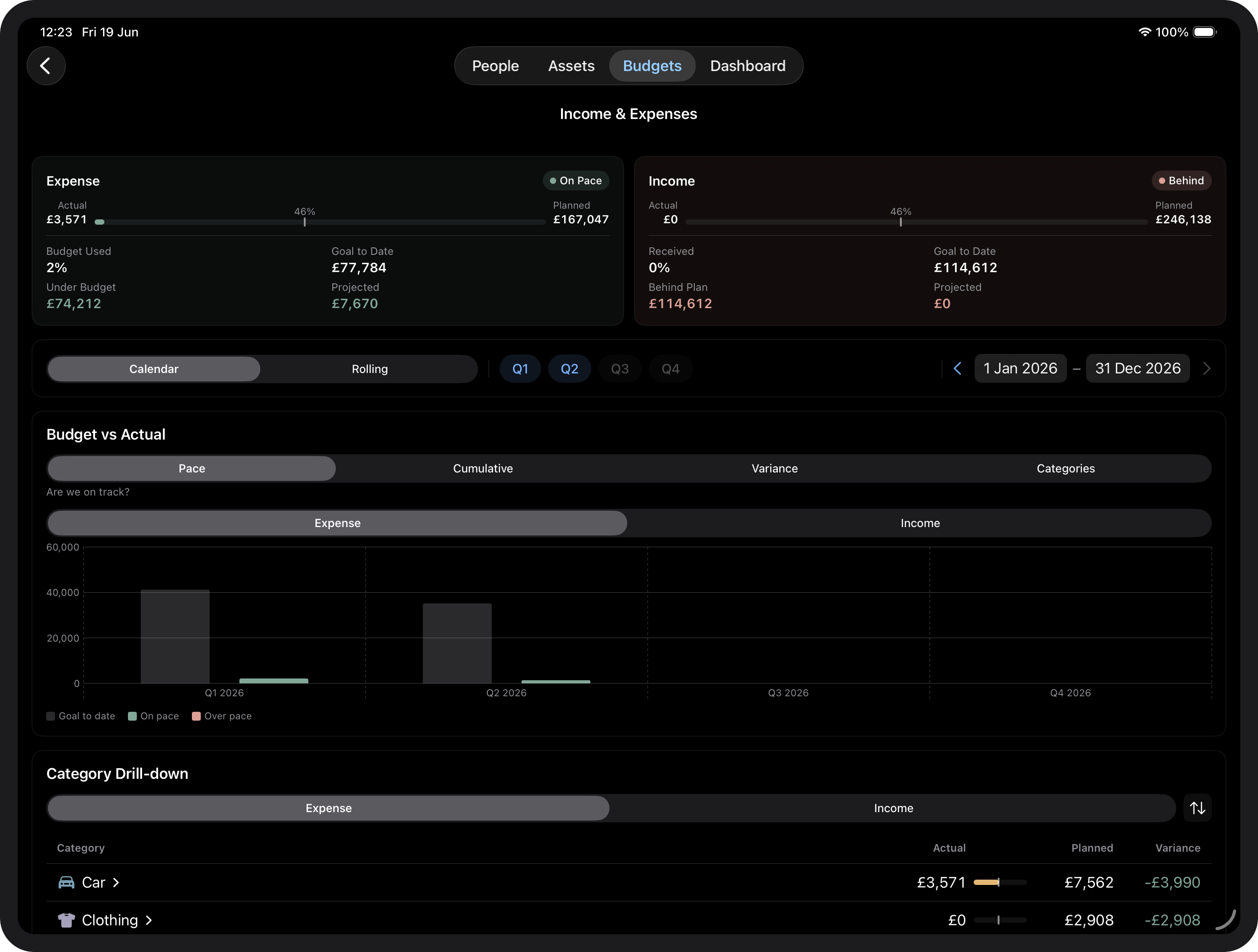Switch to Rolling period mode

pyautogui.click(x=370, y=369)
